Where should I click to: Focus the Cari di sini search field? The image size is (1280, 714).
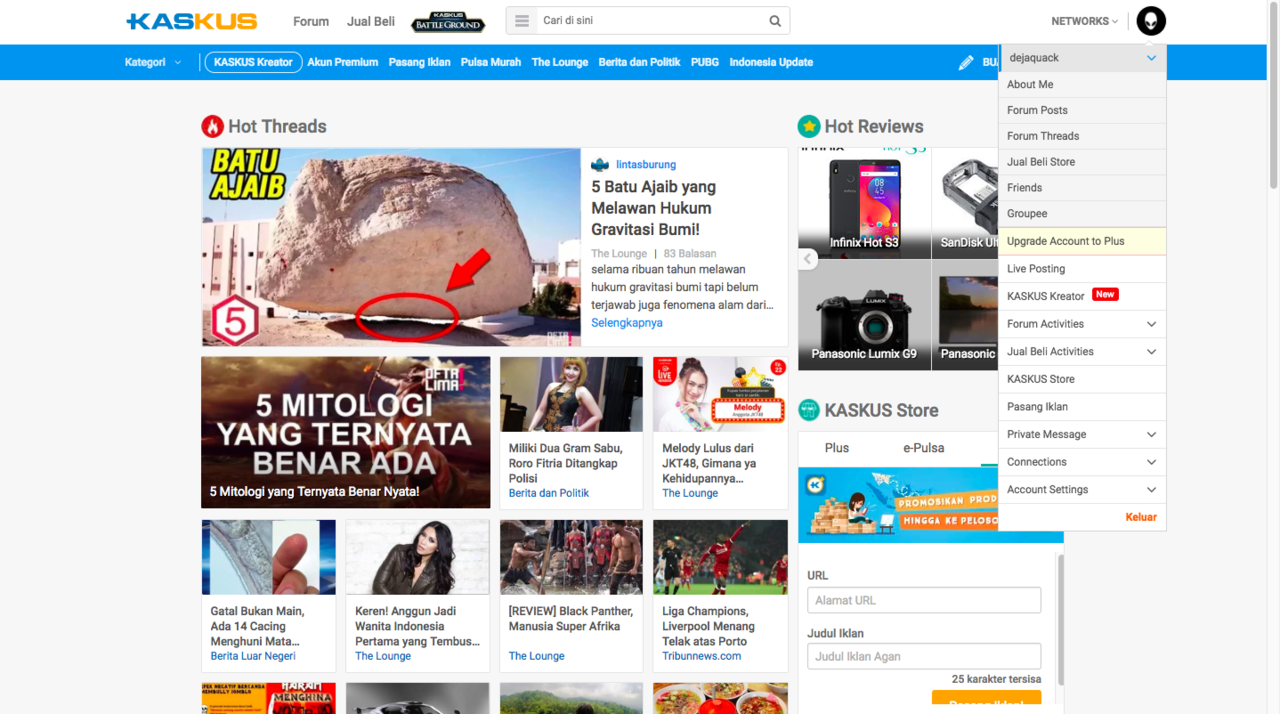pyautogui.click(x=650, y=21)
